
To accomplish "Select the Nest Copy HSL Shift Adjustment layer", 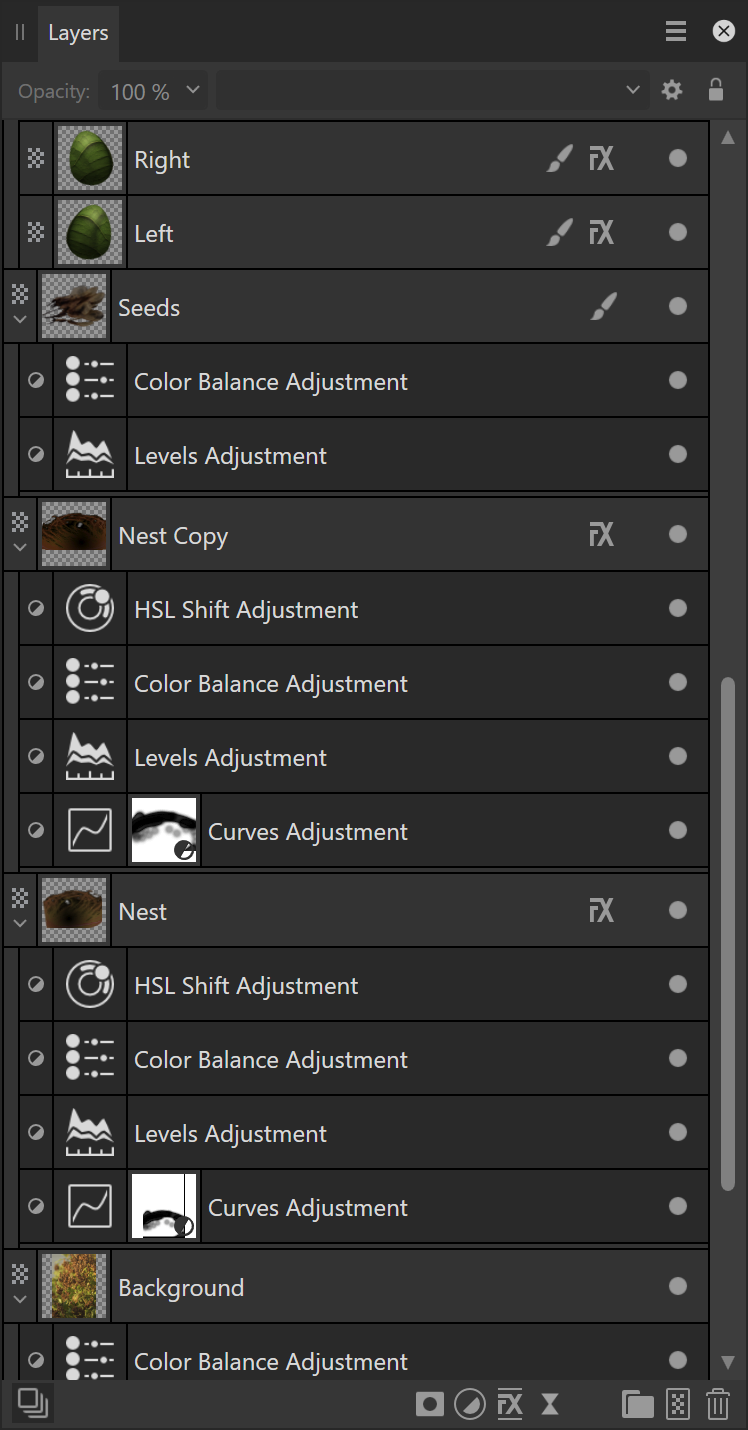I will pos(246,609).
